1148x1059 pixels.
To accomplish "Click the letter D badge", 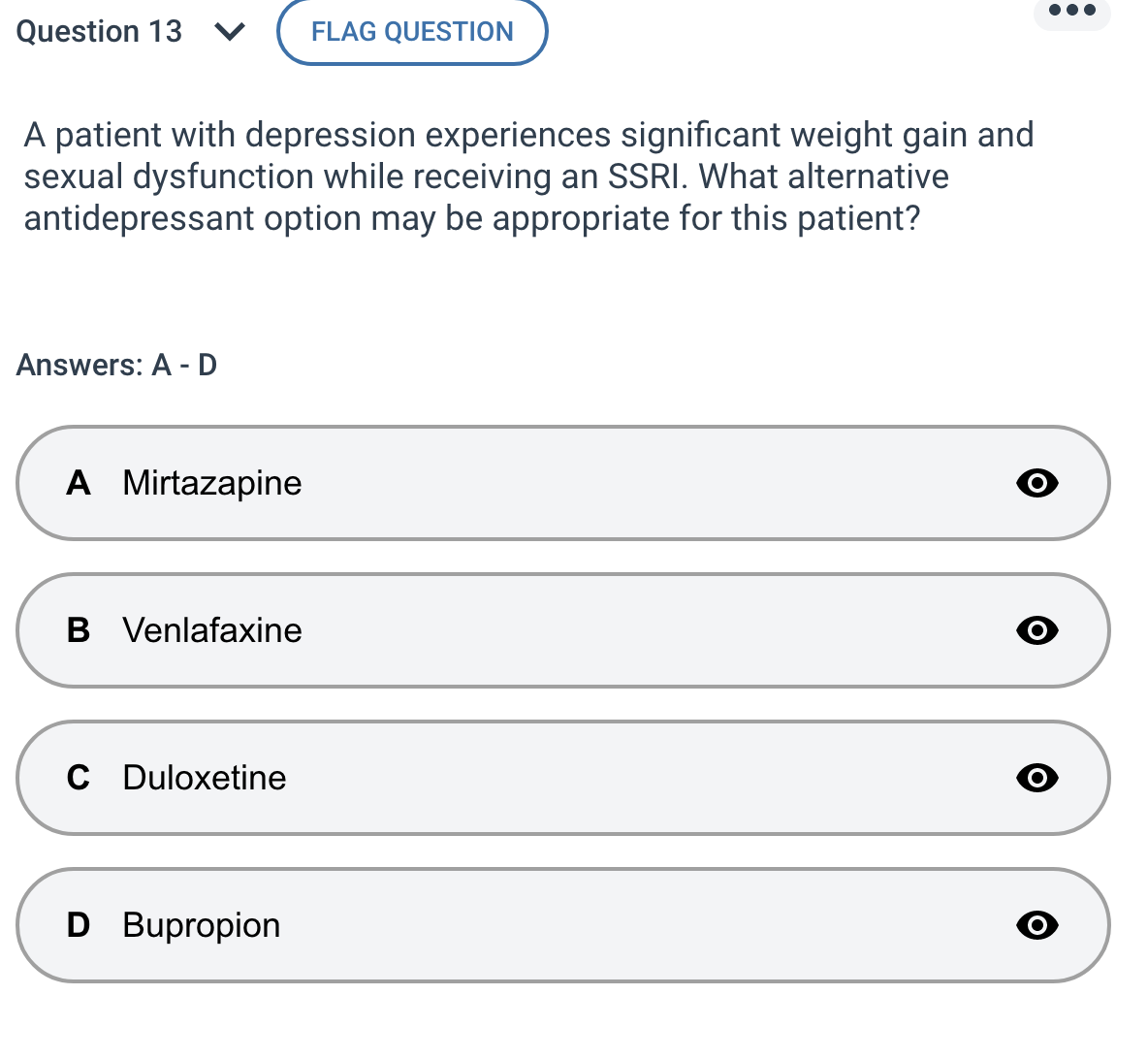I will pyautogui.click(x=80, y=925).
